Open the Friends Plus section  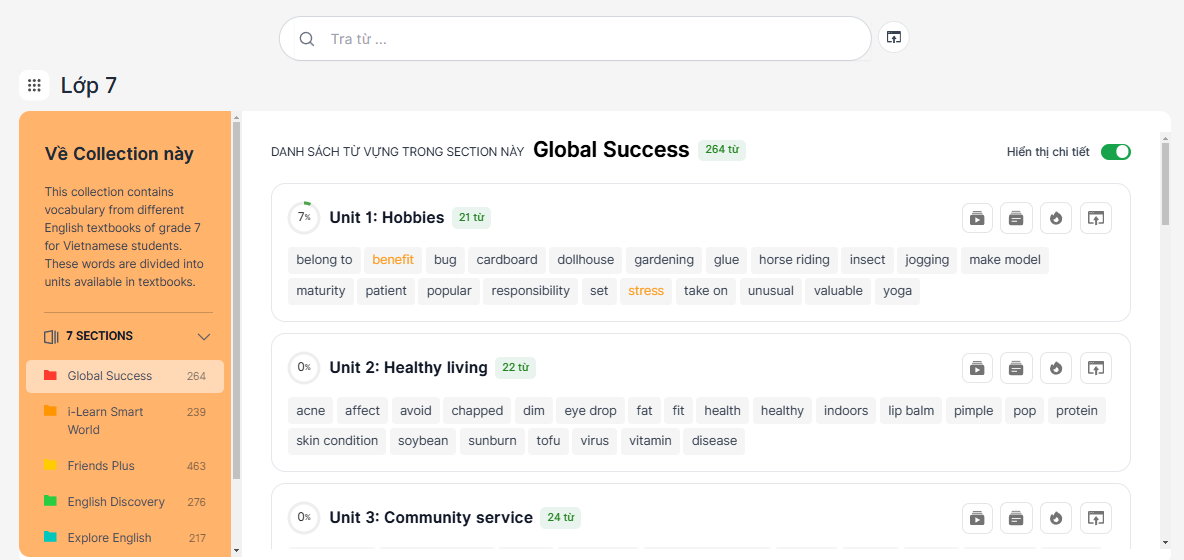101,466
